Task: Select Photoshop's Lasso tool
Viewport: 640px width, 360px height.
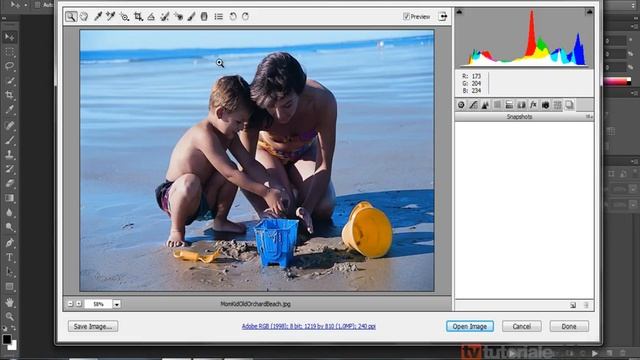Action: click(10, 66)
